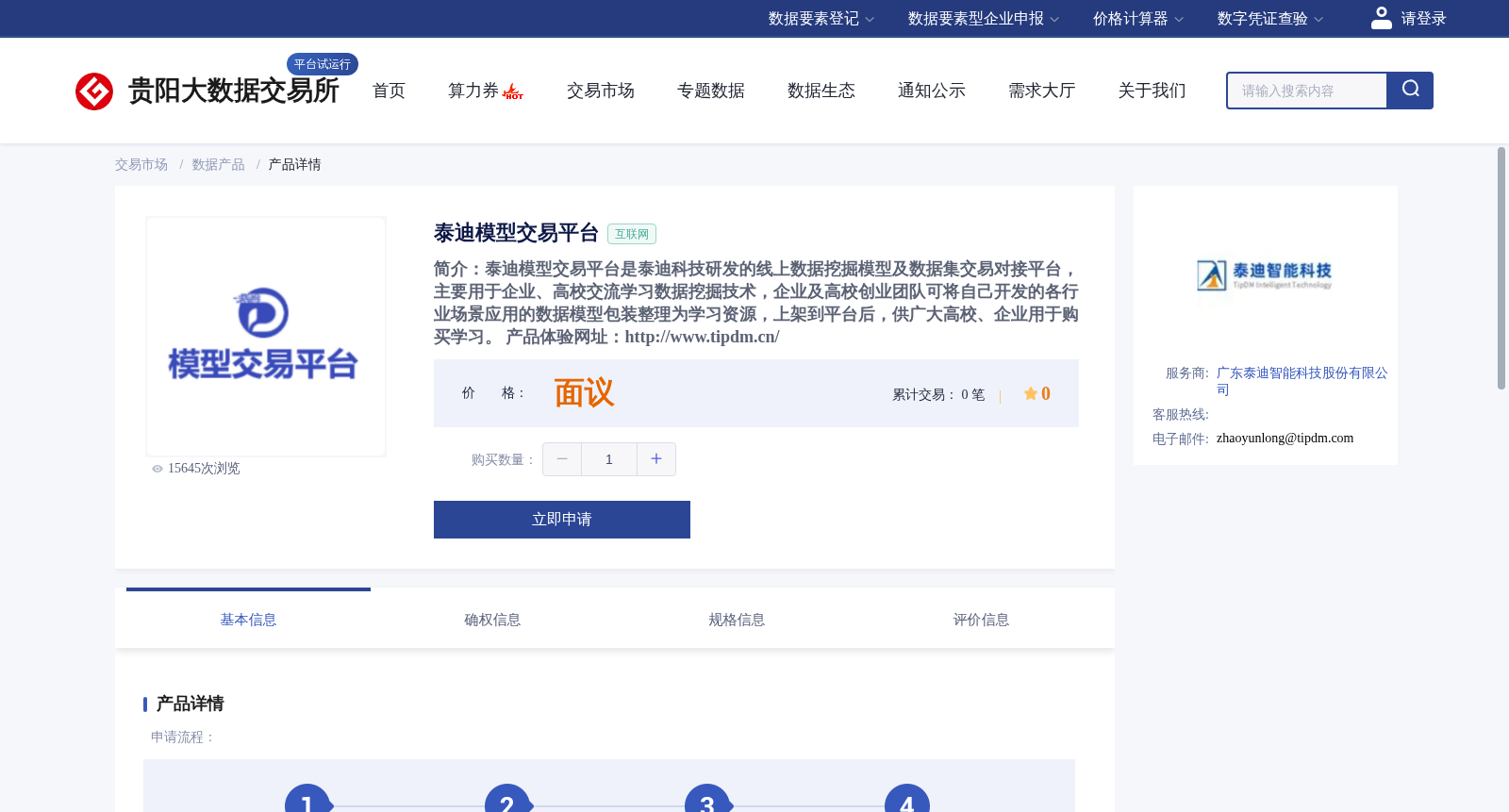This screenshot has height=812, width=1509.
Task: Click in the search input field
Action: (1307, 91)
